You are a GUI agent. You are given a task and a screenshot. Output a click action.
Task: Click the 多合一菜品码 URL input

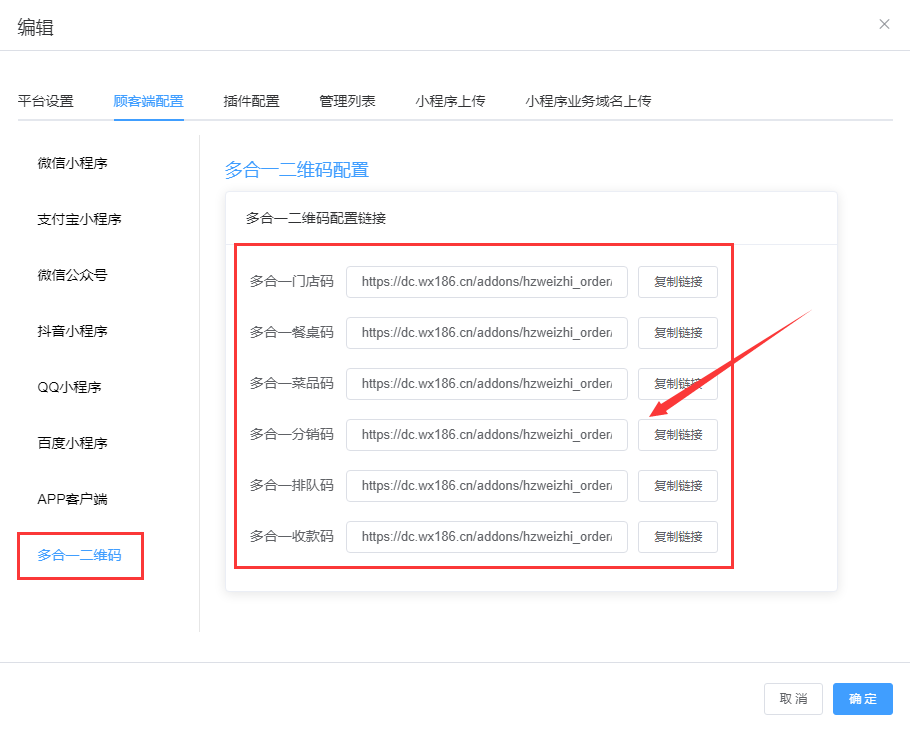487,384
